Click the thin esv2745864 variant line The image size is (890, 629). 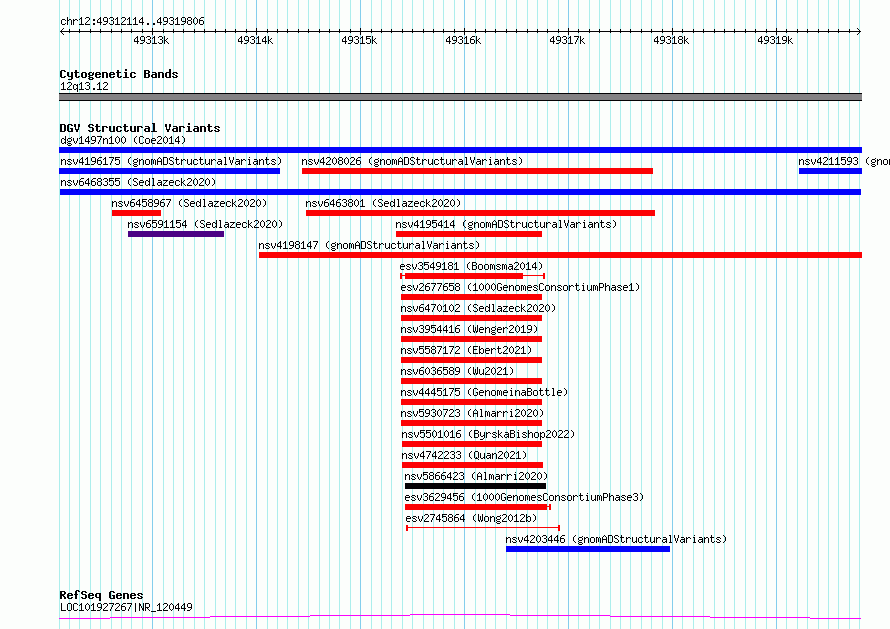coord(483,528)
